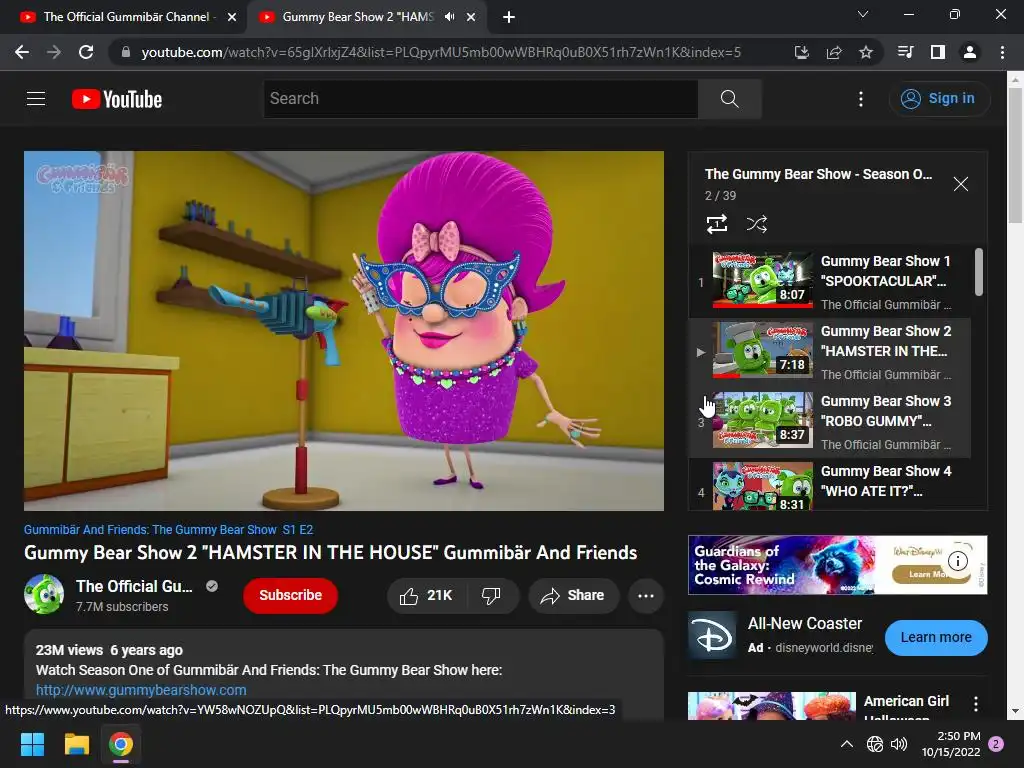Open Chrome three-dot menu
The width and height of the screenshot is (1024, 768).
coord(1002,52)
